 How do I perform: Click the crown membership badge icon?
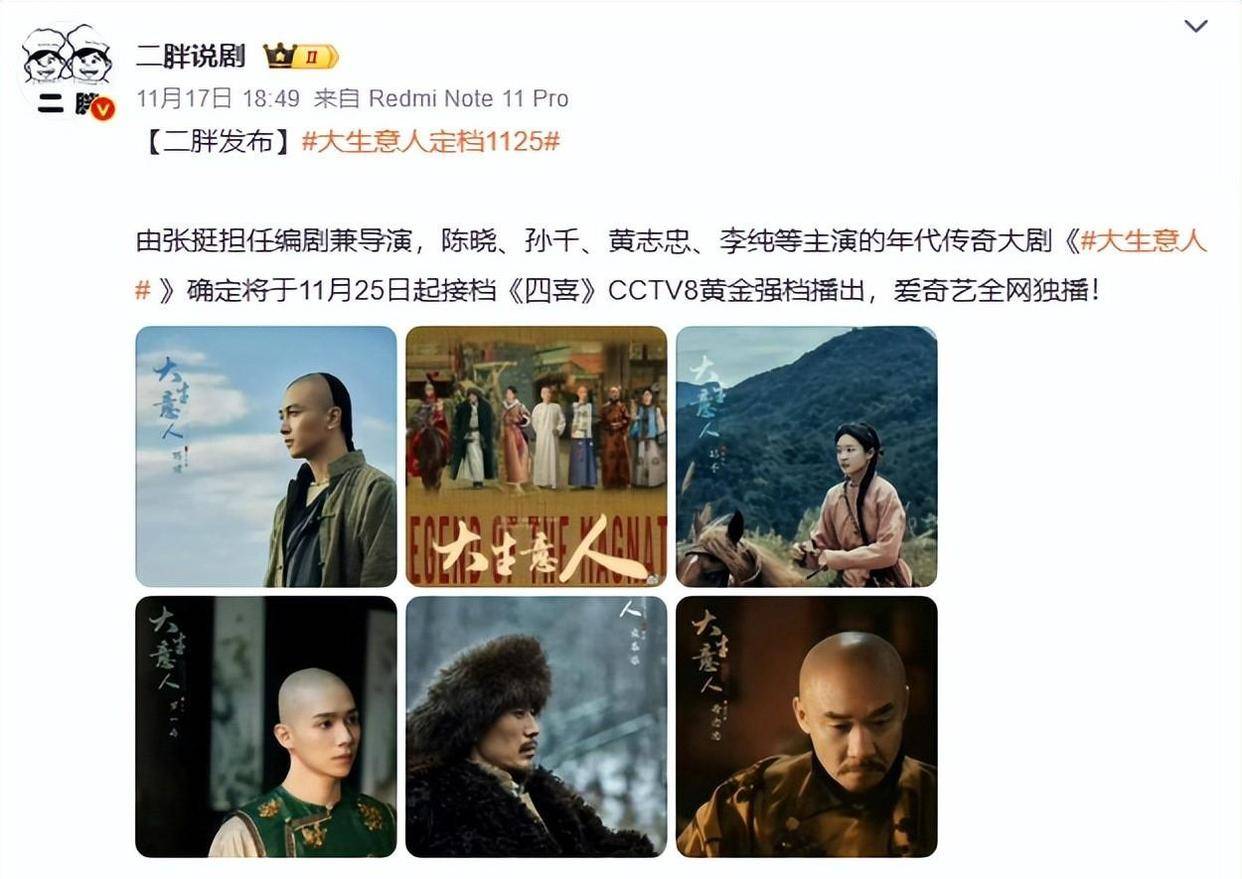tap(301, 56)
